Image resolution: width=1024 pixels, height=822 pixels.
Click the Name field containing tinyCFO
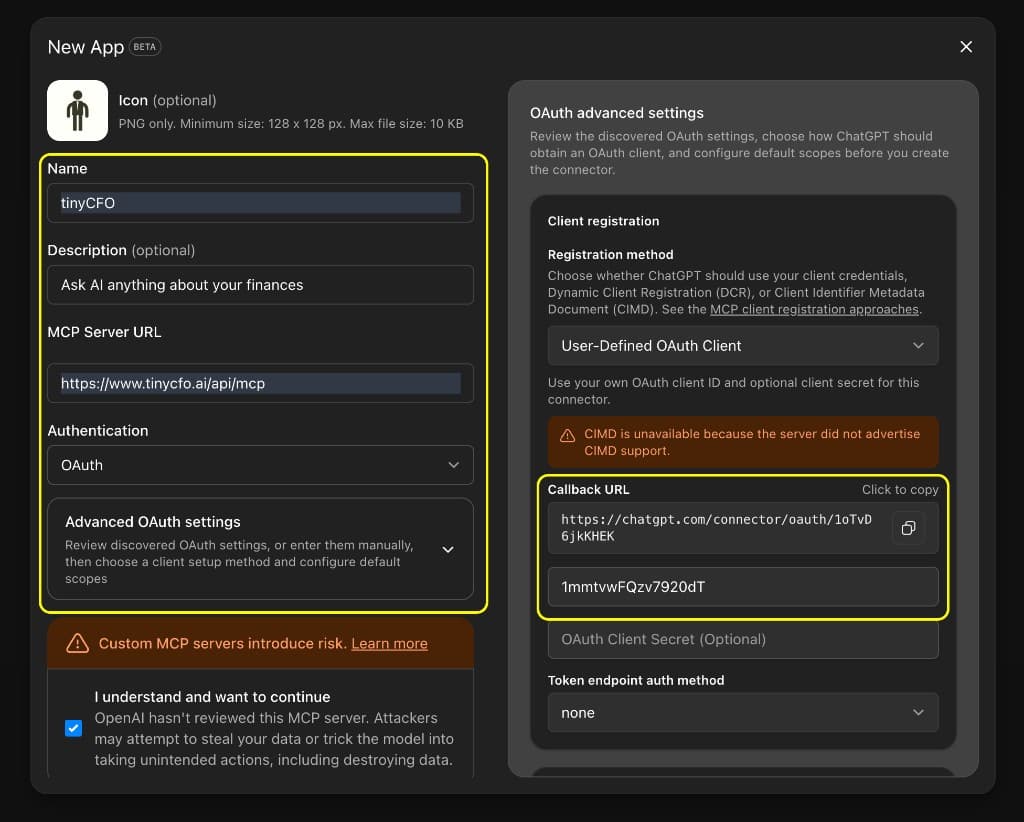click(x=261, y=203)
